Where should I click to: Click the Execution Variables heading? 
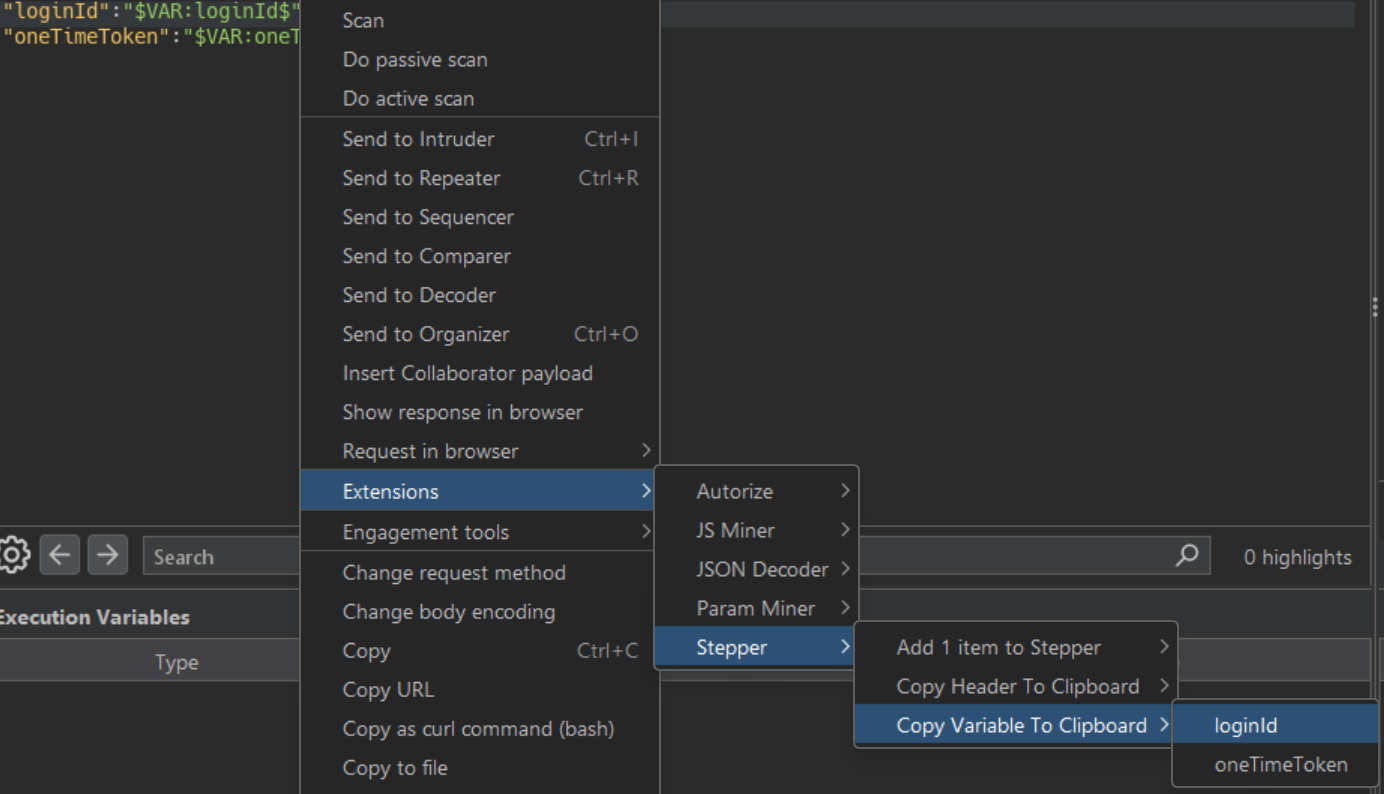click(x=94, y=617)
